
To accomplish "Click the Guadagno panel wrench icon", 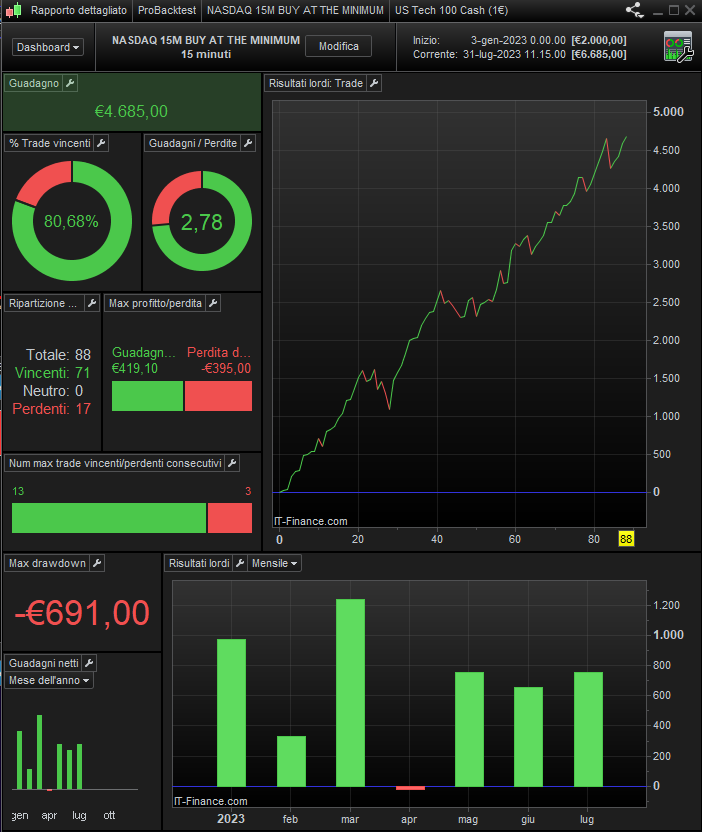I will (70, 83).
